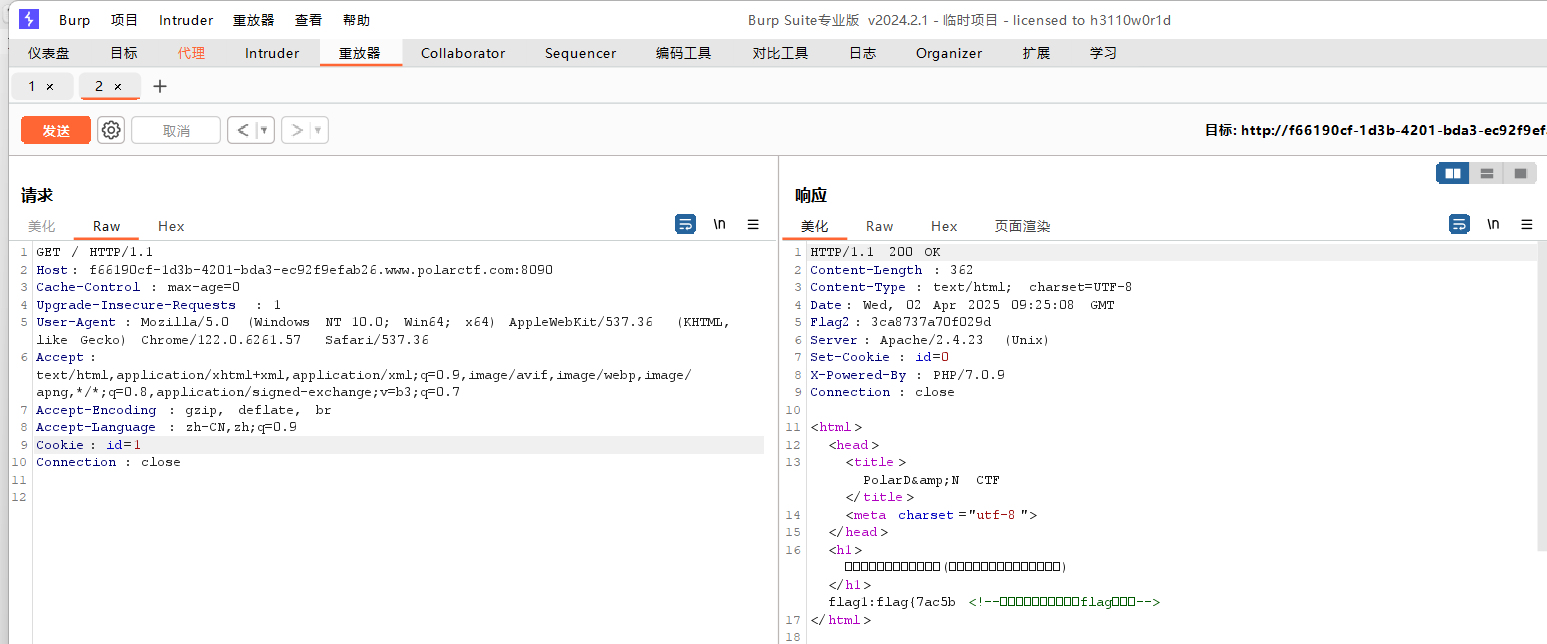
Task: Open the 项目 menu
Action: pyautogui.click(x=125, y=20)
